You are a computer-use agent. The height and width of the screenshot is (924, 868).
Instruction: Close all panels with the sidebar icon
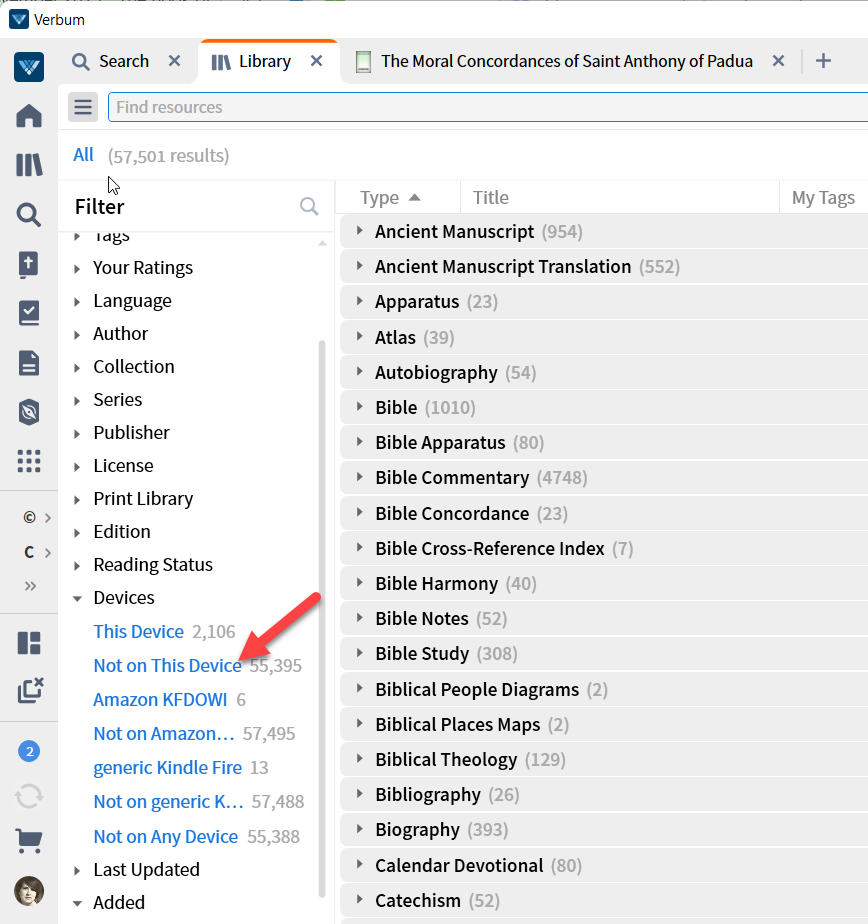coord(30,690)
